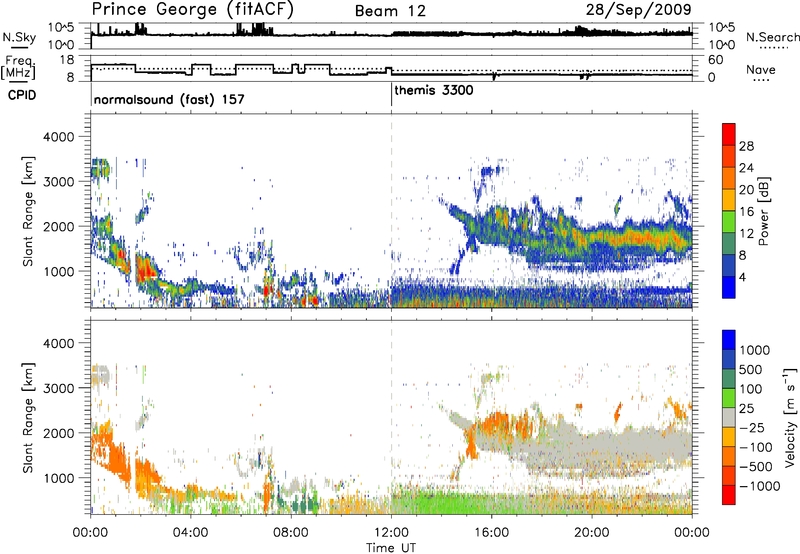
Task: Click the 'Beam 12' label
Action: [x=390, y=11]
